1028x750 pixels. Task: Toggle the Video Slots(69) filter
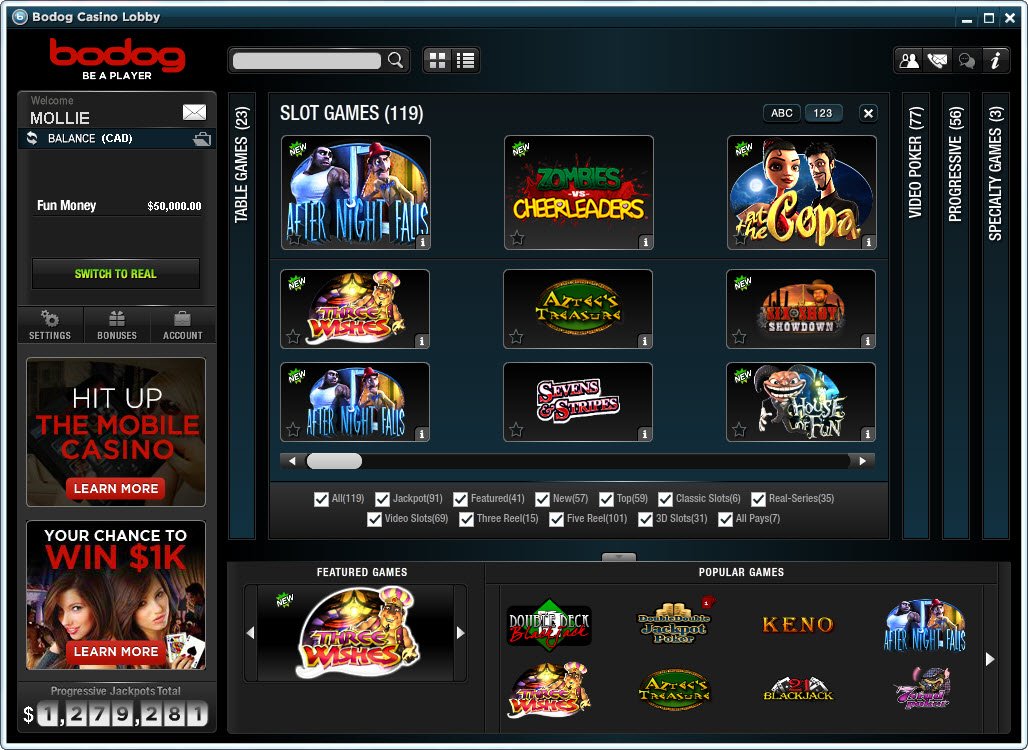tap(374, 519)
